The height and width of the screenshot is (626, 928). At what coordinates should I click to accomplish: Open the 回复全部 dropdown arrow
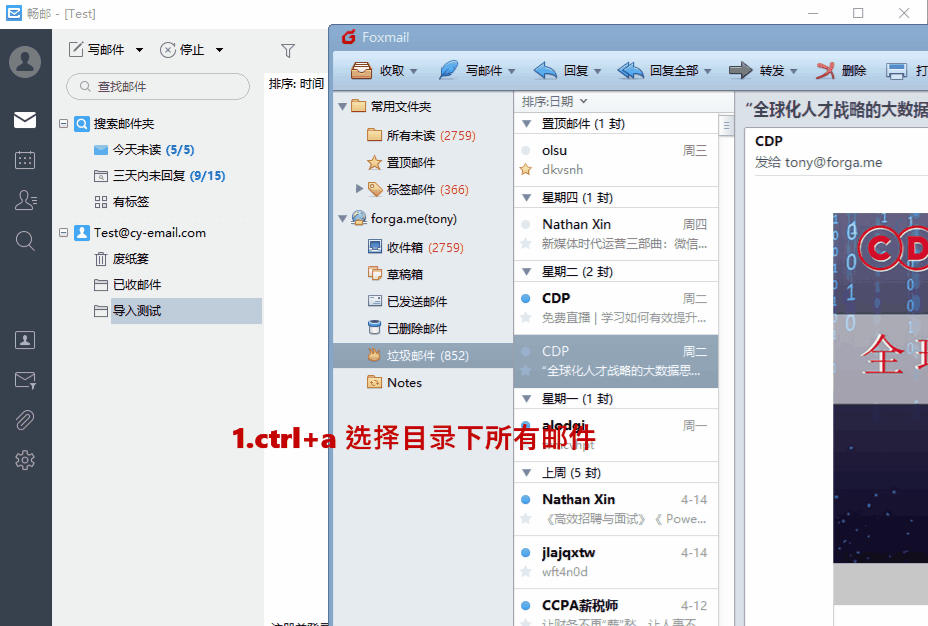point(708,72)
